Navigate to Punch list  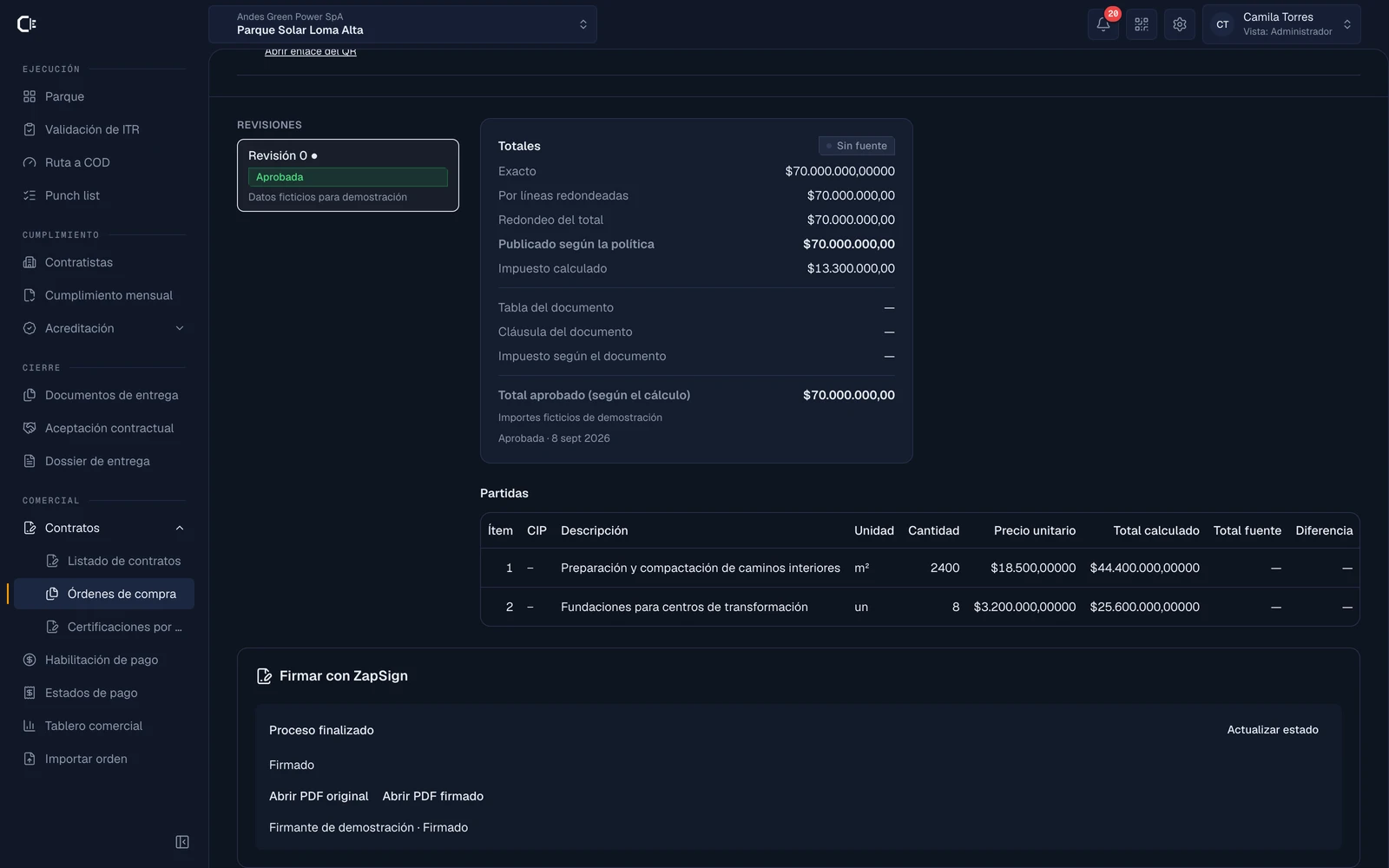click(x=104, y=195)
